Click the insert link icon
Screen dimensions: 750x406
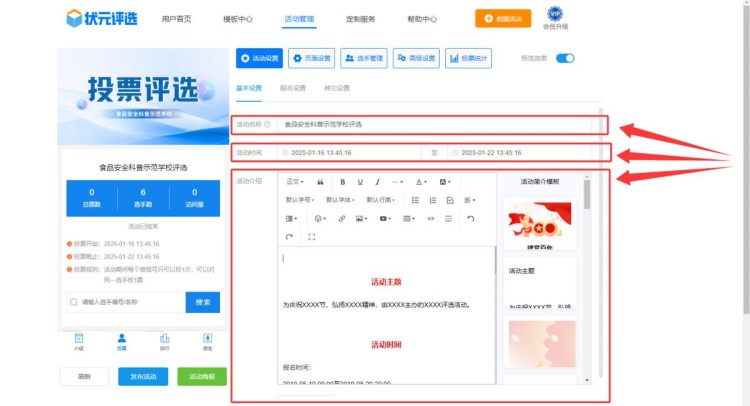tap(342, 218)
